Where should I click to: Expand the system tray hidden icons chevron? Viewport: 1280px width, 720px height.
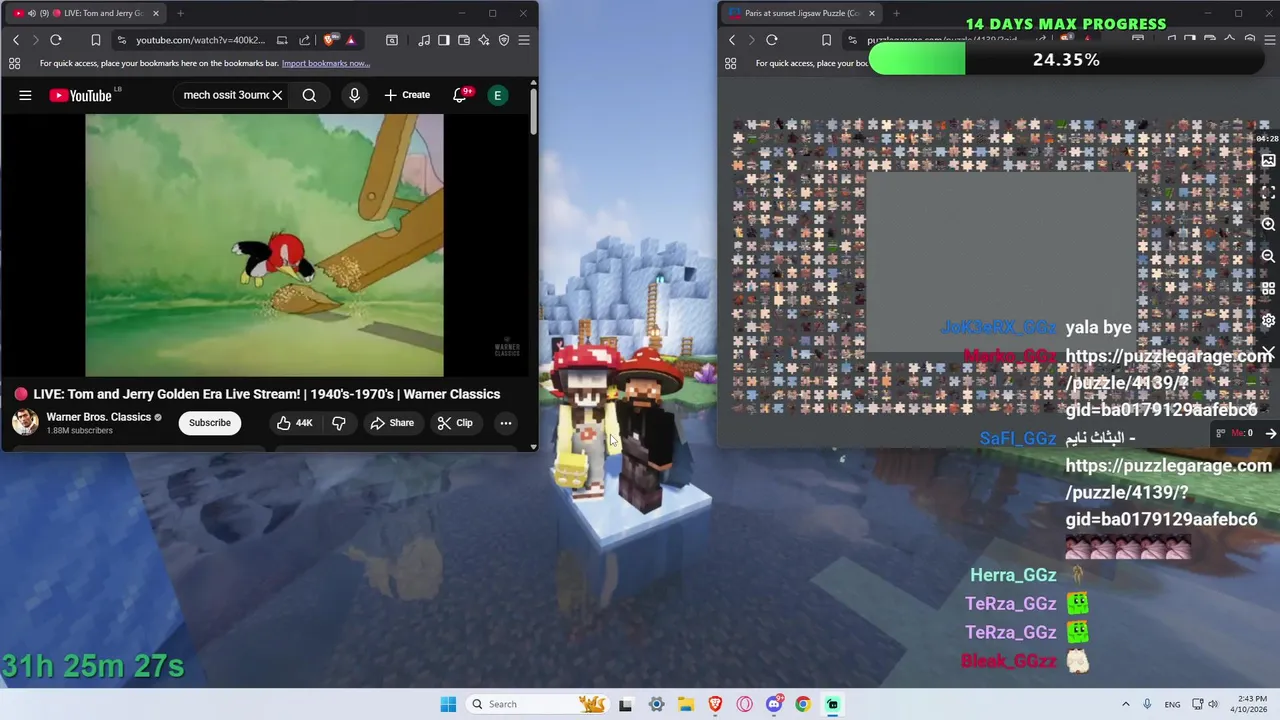click(1125, 704)
